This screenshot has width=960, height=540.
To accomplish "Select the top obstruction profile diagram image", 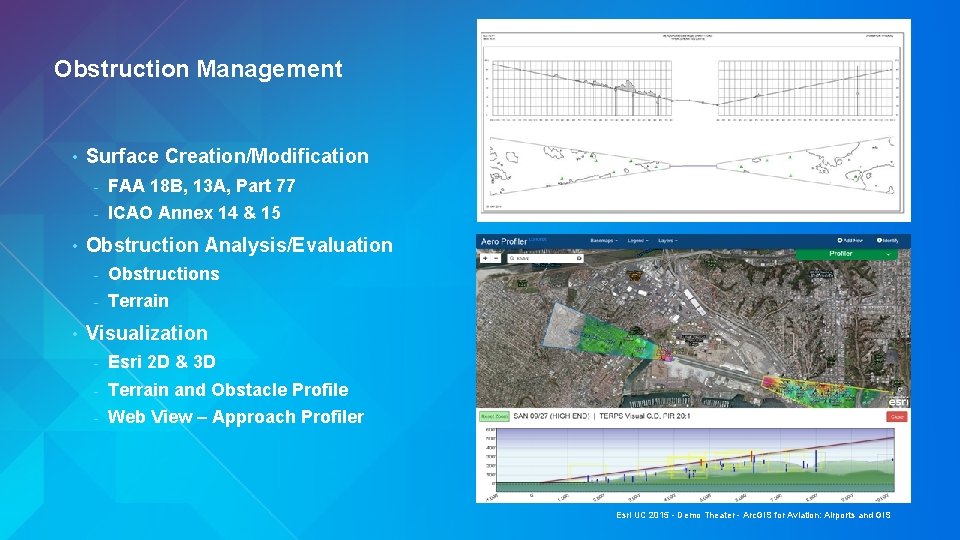I will point(694,121).
